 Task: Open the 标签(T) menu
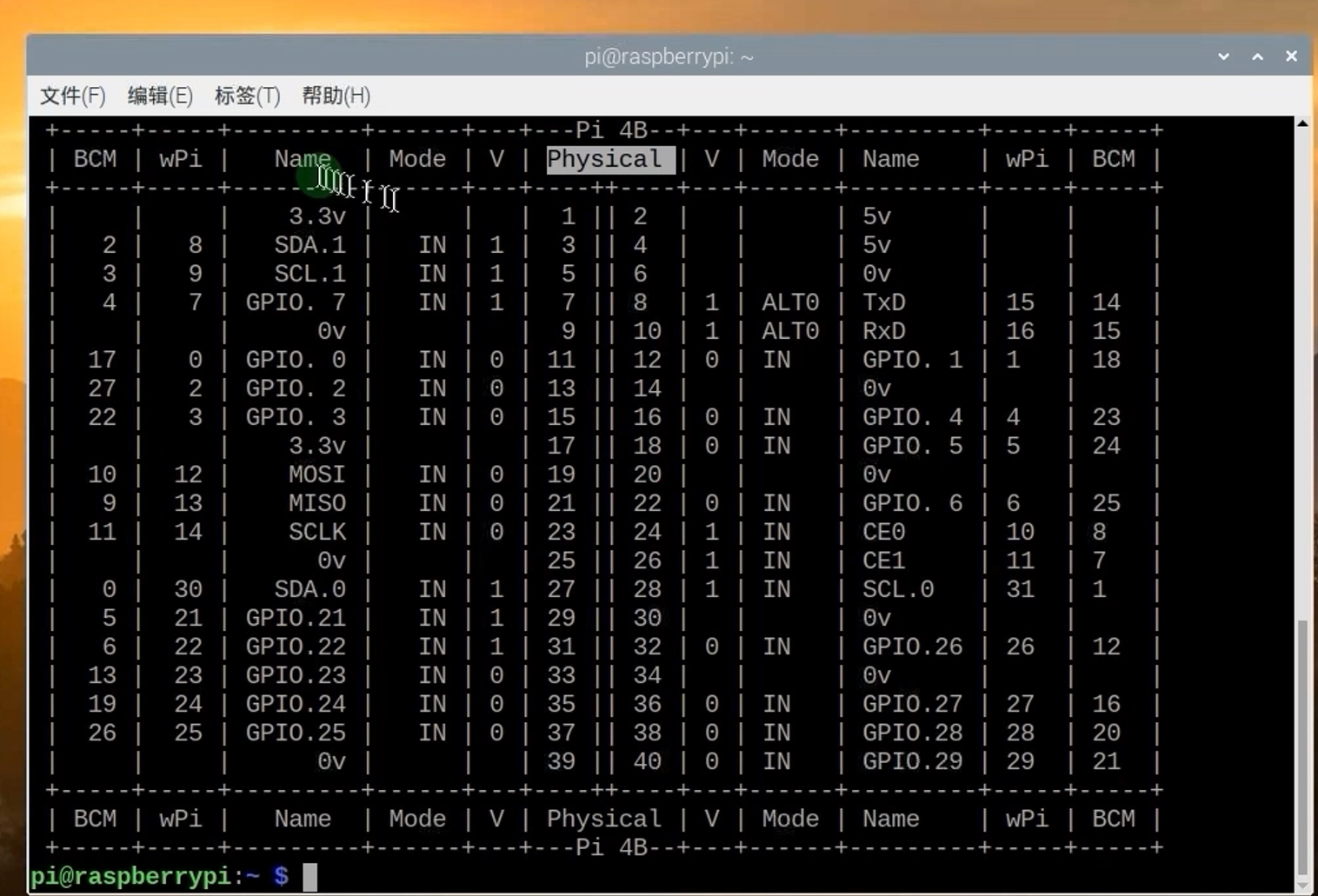247,96
